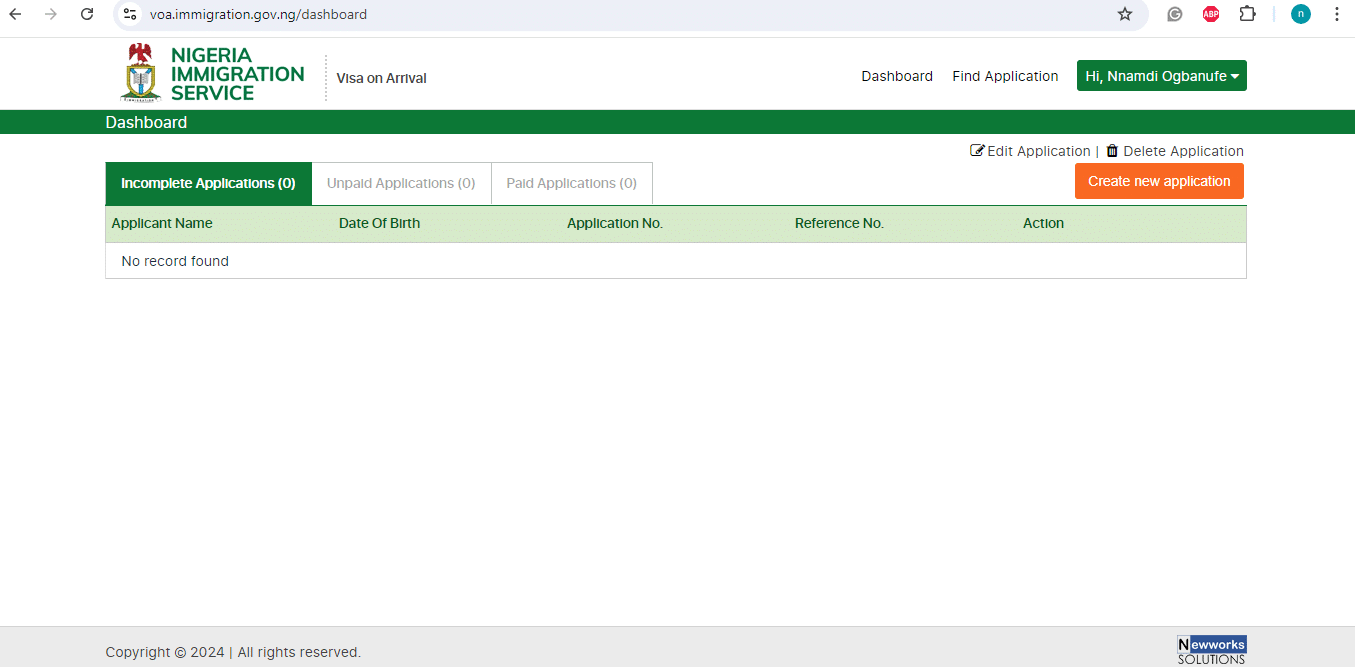Open the Dashboard nav link
This screenshot has height=667, width=1355.
click(x=897, y=76)
